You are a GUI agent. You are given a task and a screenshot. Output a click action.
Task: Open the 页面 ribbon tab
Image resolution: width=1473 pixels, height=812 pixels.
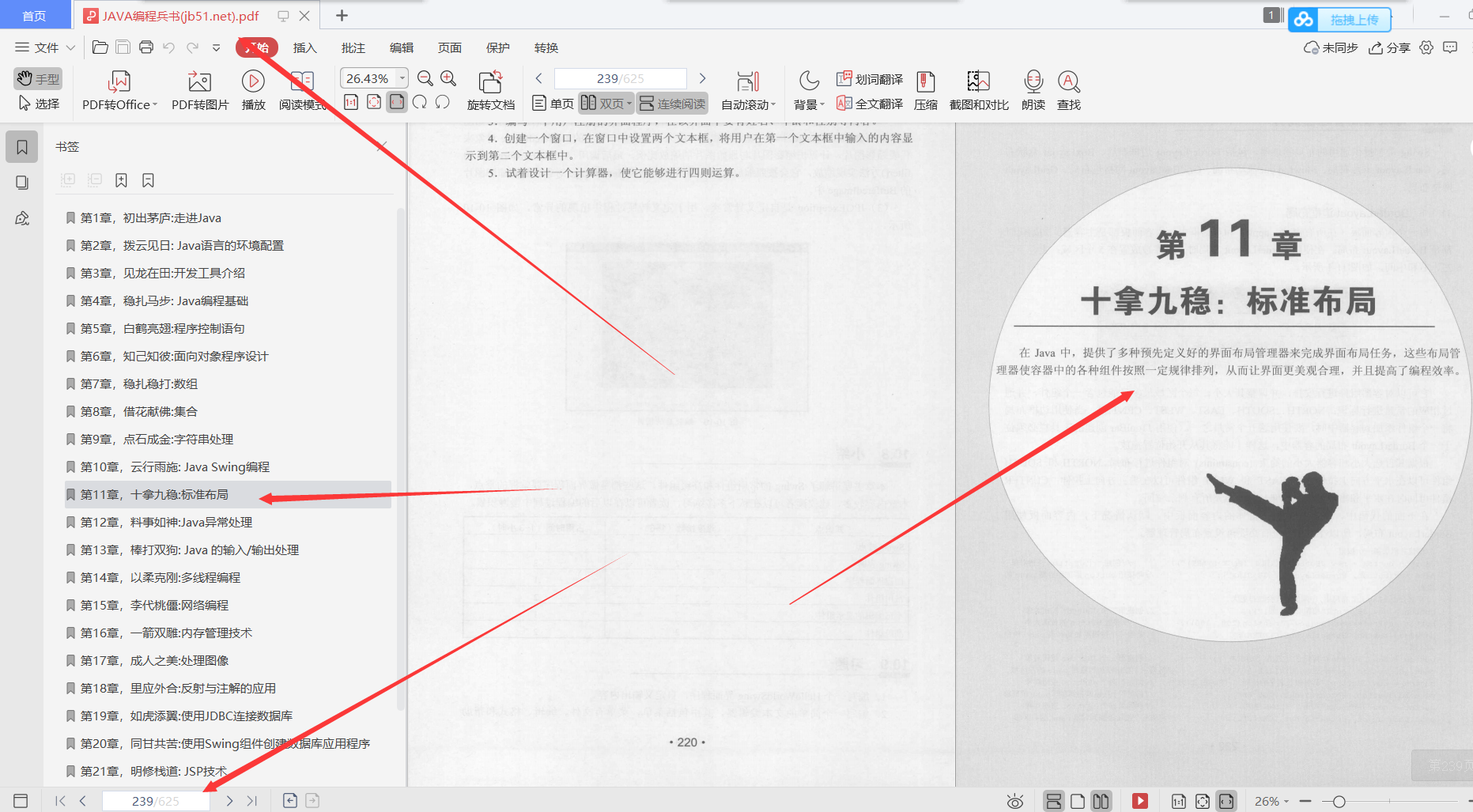[x=450, y=47]
